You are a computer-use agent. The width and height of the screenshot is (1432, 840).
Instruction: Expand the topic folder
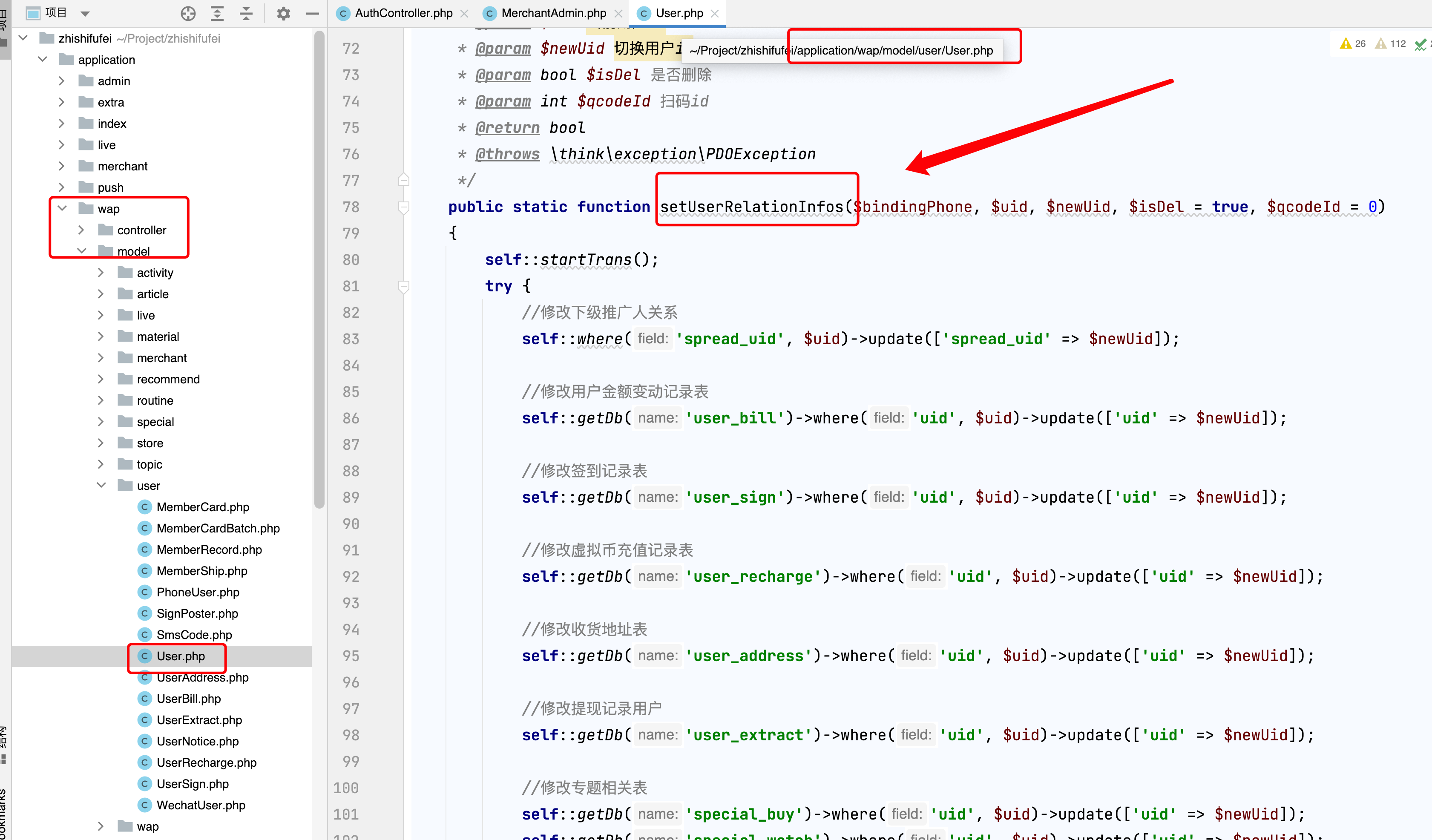(x=101, y=464)
